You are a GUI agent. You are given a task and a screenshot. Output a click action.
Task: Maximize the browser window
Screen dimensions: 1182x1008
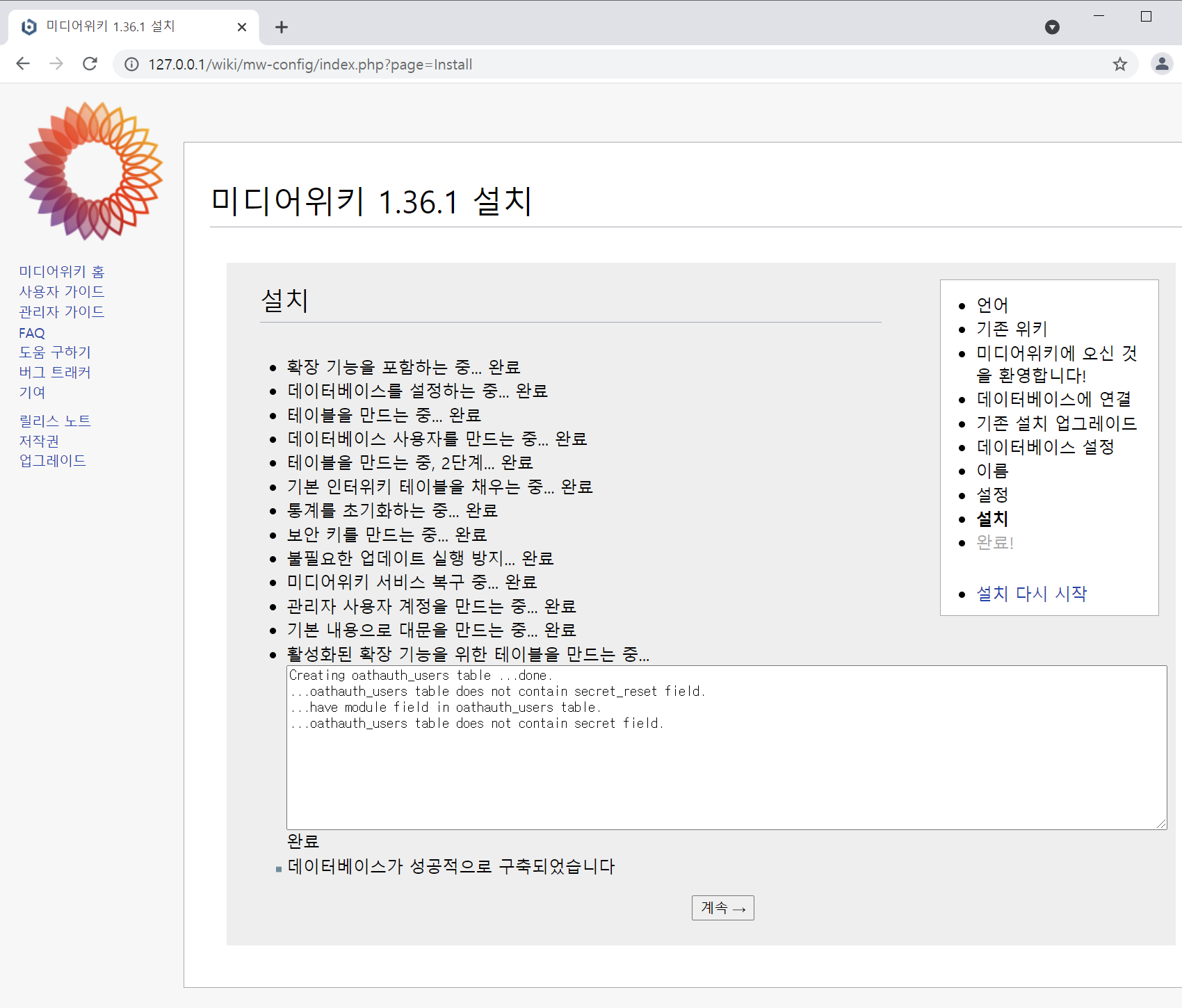pyautogui.click(x=1146, y=16)
